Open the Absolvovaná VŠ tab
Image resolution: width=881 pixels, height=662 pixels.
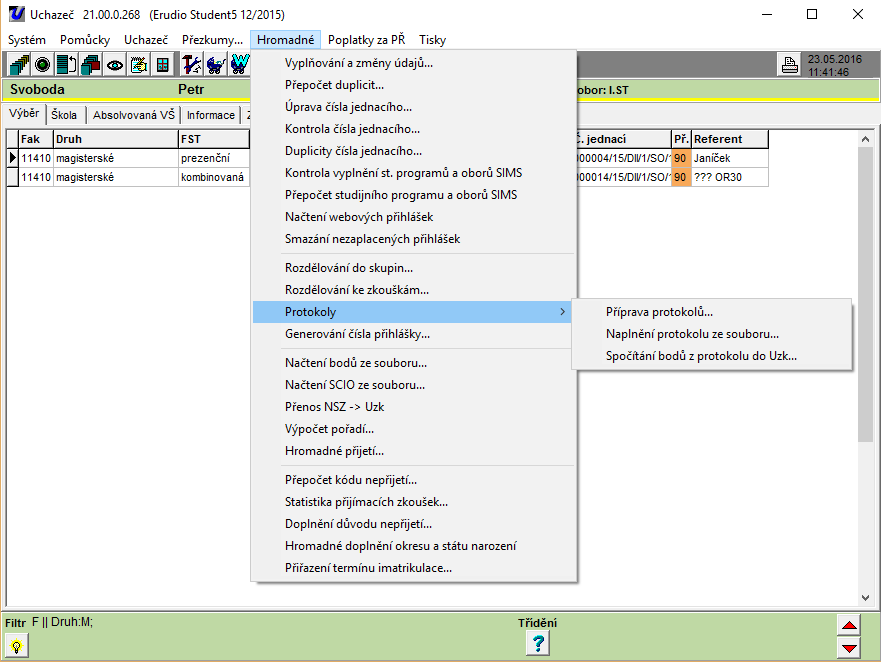[133, 115]
